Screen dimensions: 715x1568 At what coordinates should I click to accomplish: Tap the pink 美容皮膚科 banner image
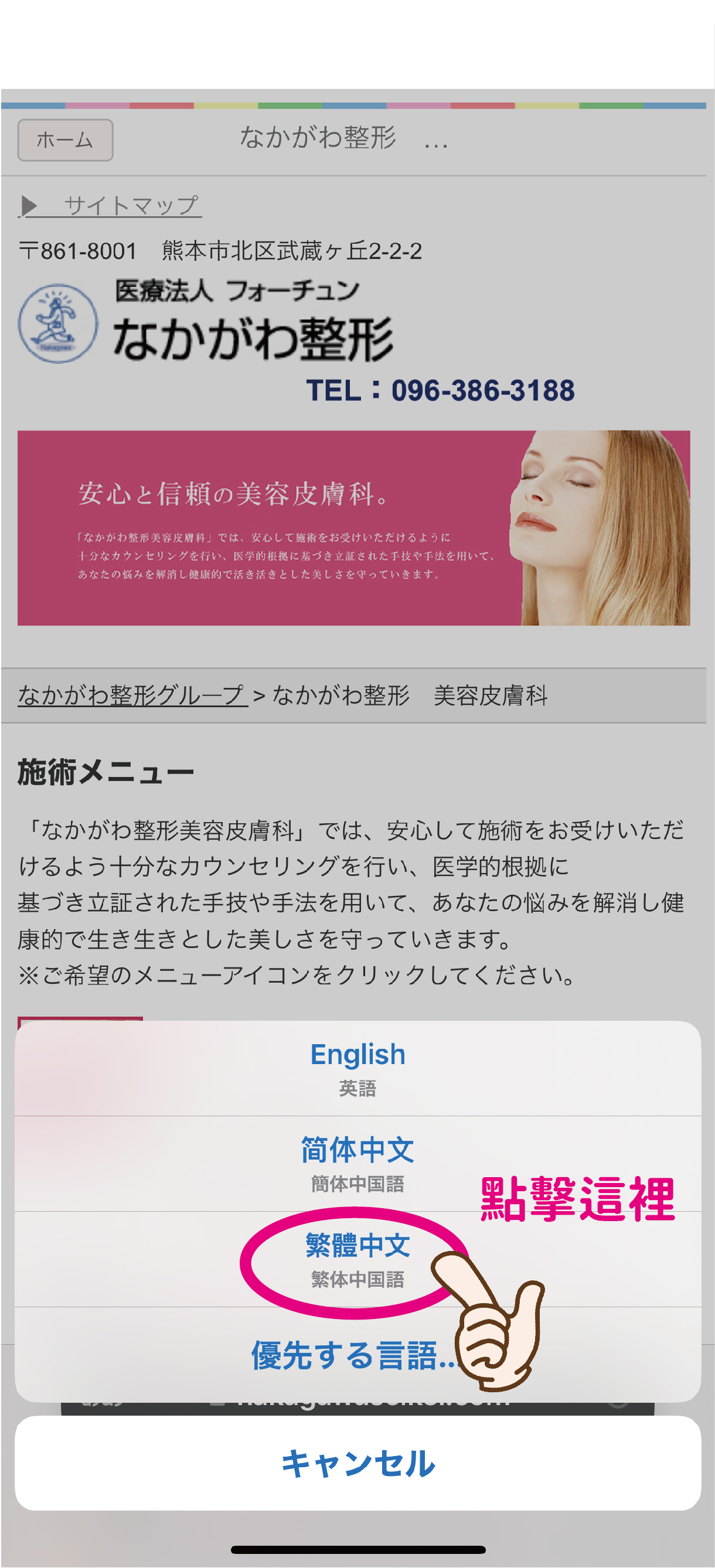354,528
